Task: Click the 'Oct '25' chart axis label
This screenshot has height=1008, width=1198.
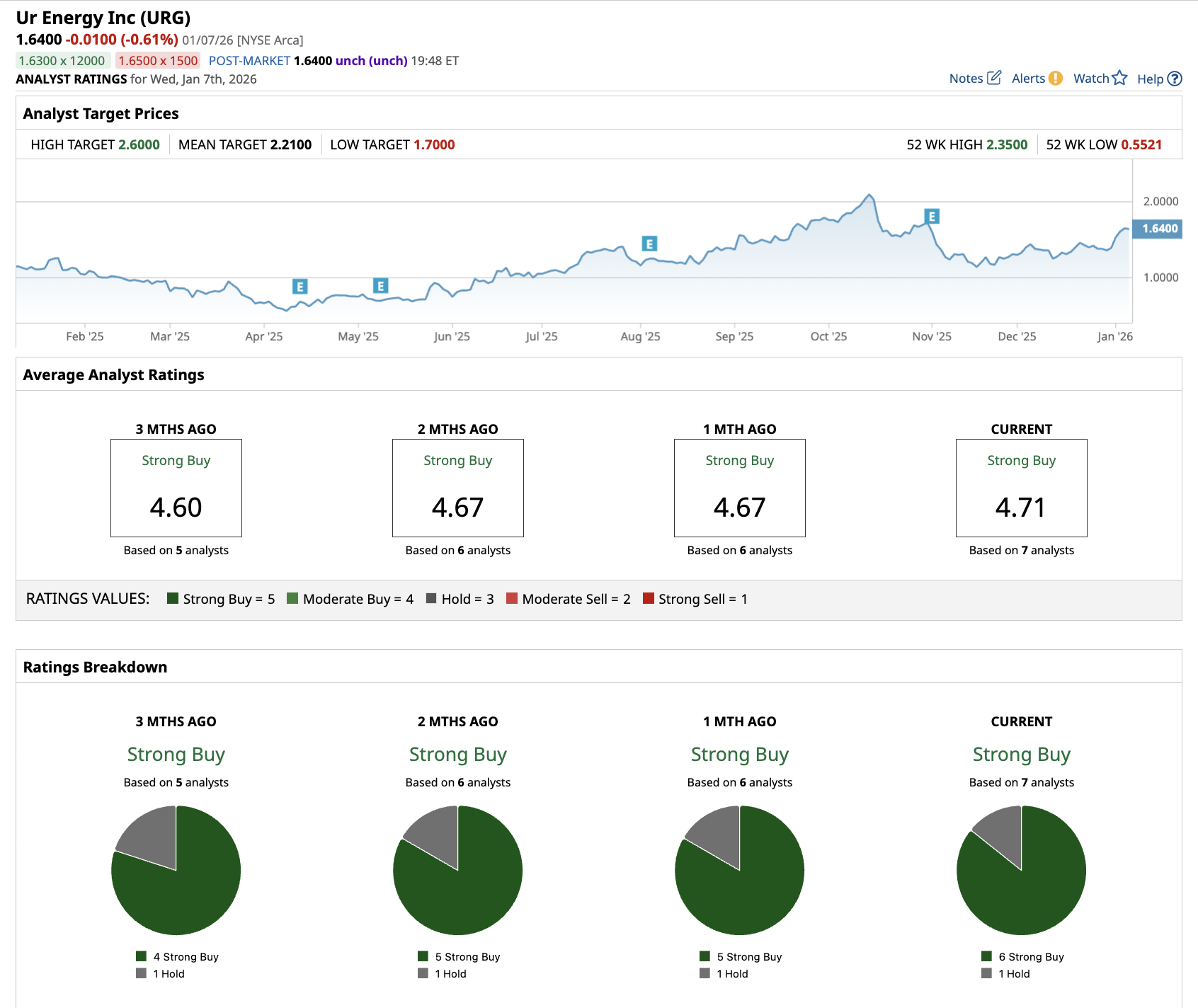Action: tap(828, 336)
